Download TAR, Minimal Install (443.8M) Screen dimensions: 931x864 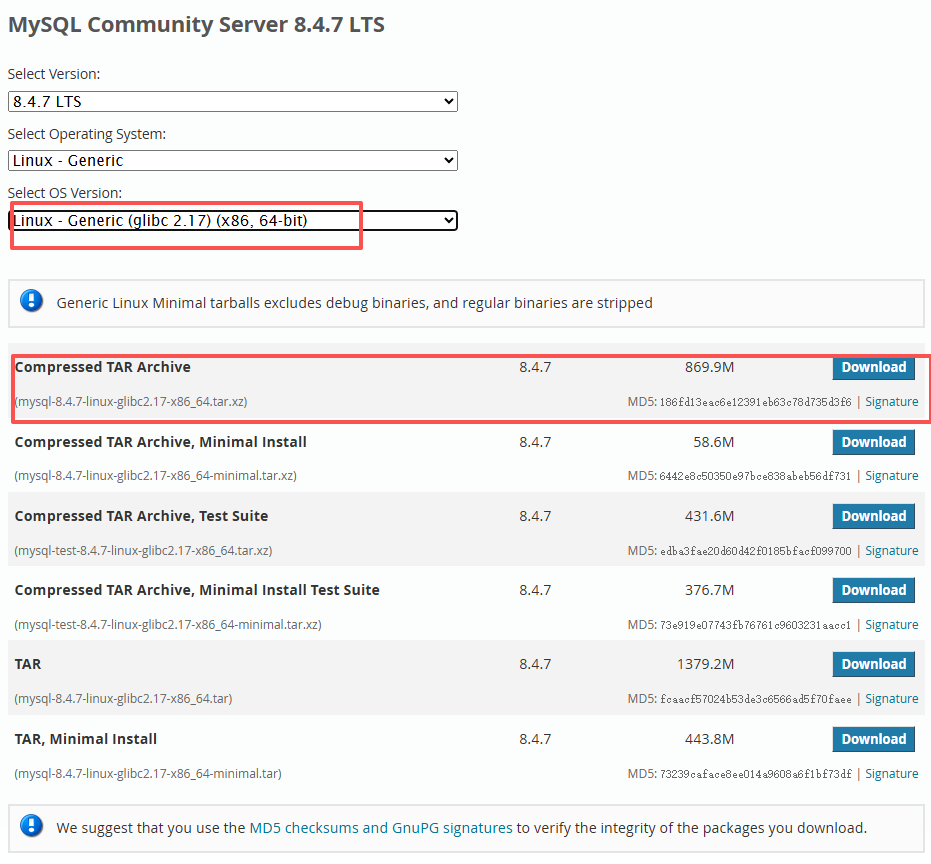point(873,739)
